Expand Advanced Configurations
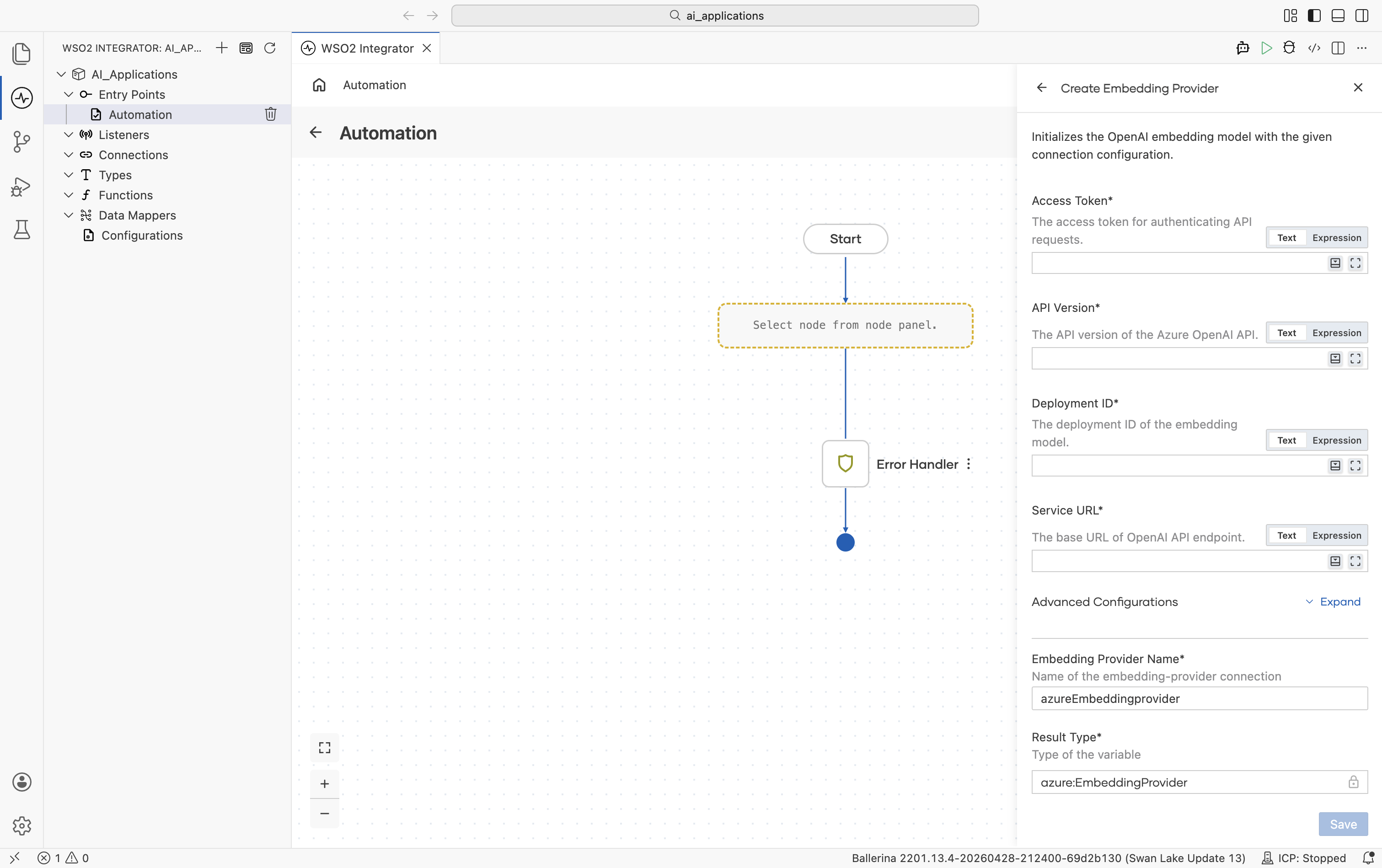Image resolution: width=1382 pixels, height=868 pixels. [1333, 602]
